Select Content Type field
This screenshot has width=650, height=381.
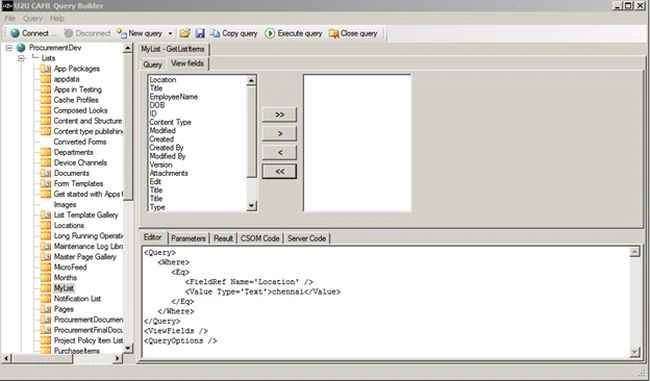tap(170, 122)
